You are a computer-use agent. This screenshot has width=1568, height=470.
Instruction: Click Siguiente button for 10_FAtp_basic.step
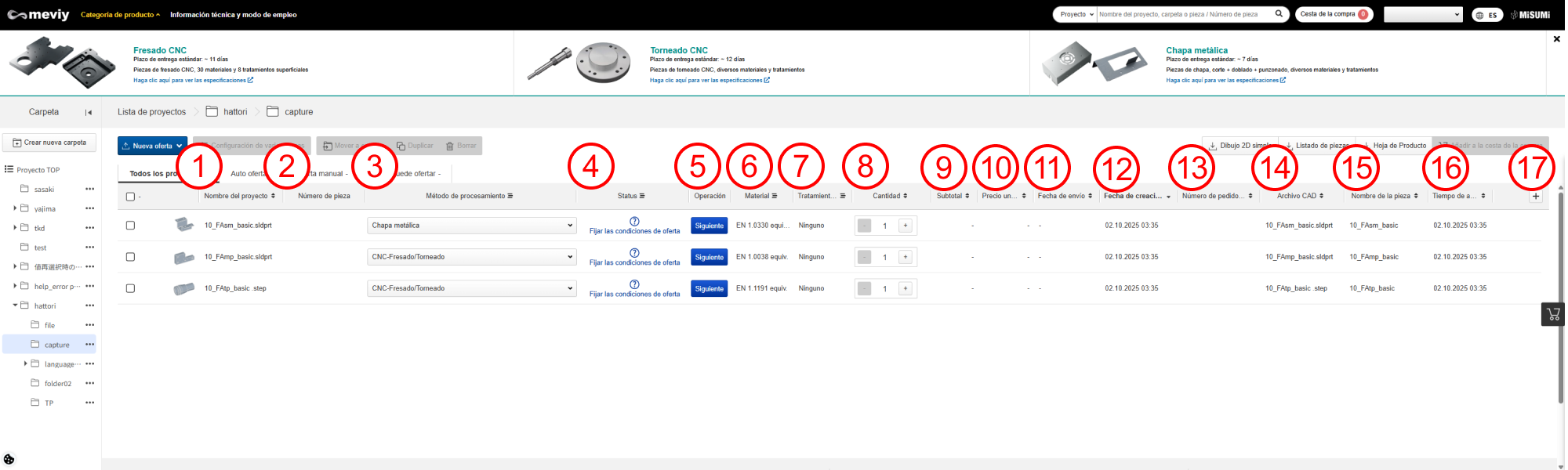709,288
